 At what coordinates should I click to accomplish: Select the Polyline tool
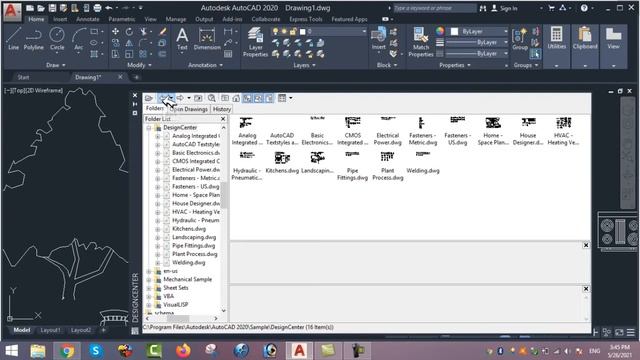[x=33, y=39]
